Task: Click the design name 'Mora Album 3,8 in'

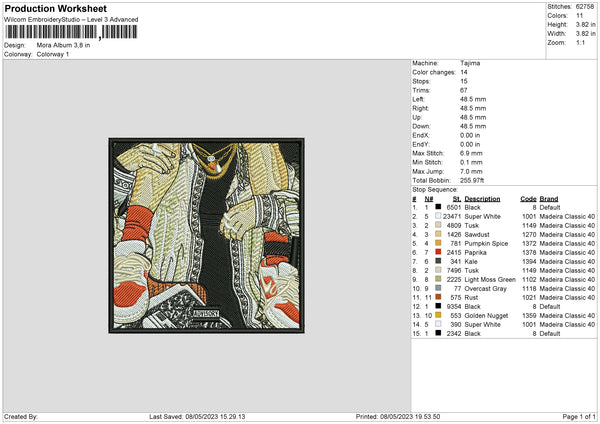Action: [x=64, y=45]
